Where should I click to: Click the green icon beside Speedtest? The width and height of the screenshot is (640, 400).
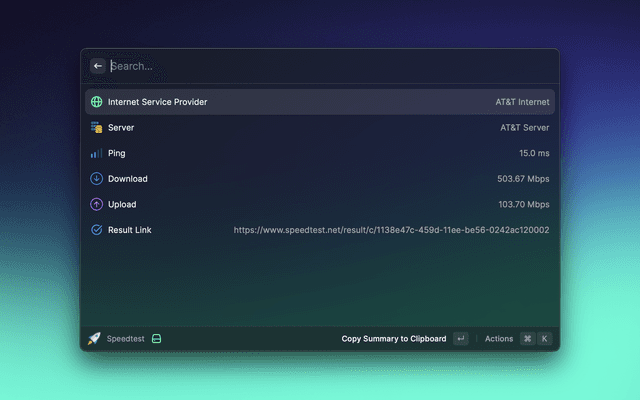[156, 338]
